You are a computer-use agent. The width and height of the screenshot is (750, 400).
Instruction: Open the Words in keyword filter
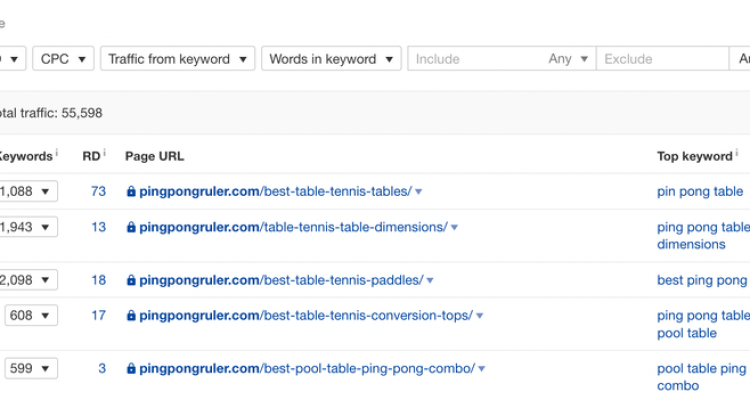331,59
